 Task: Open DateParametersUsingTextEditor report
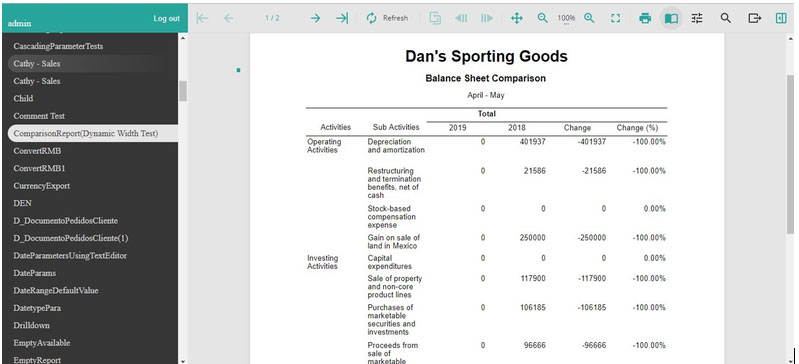coord(70,255)
